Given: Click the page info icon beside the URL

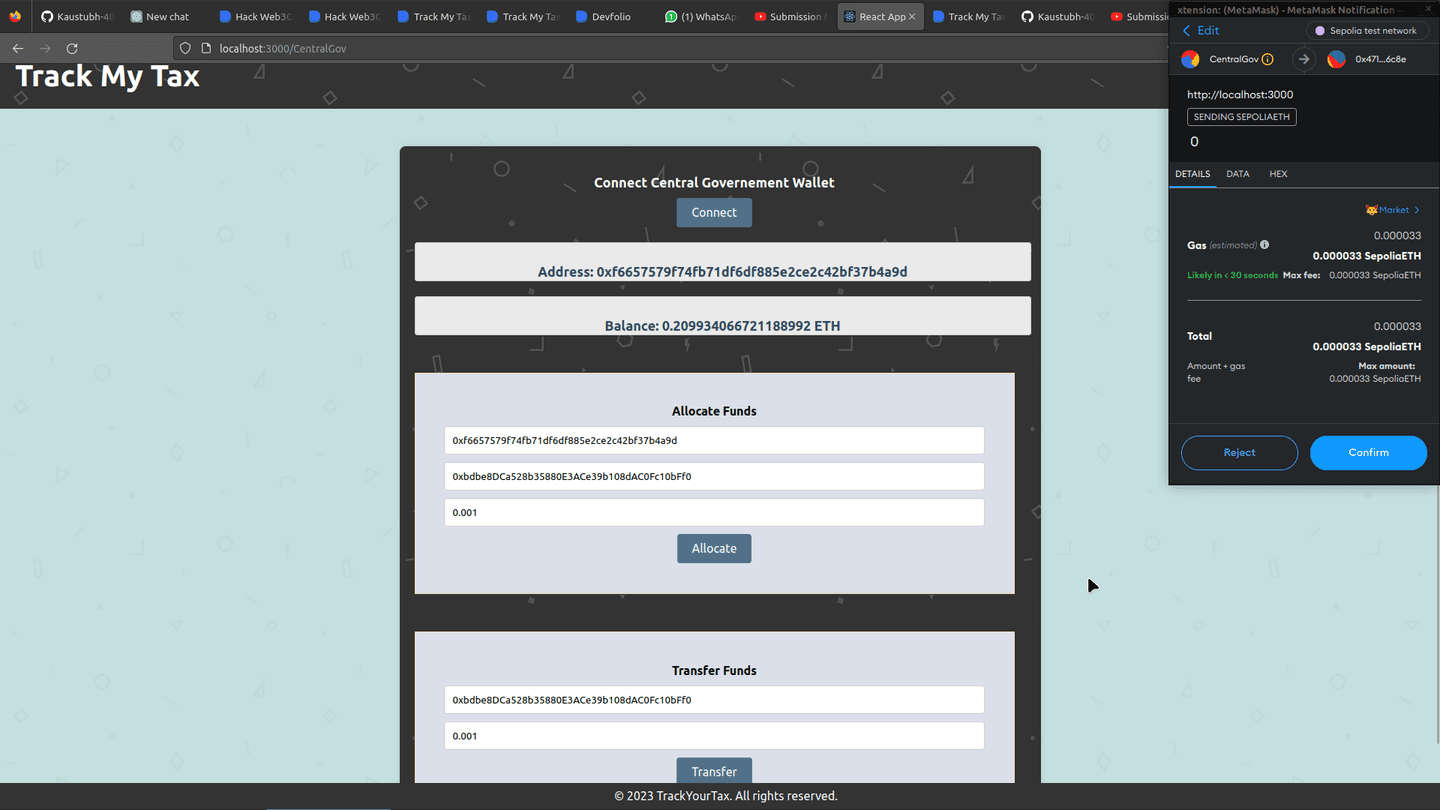Looking at the screenshot, I should 206,48.
